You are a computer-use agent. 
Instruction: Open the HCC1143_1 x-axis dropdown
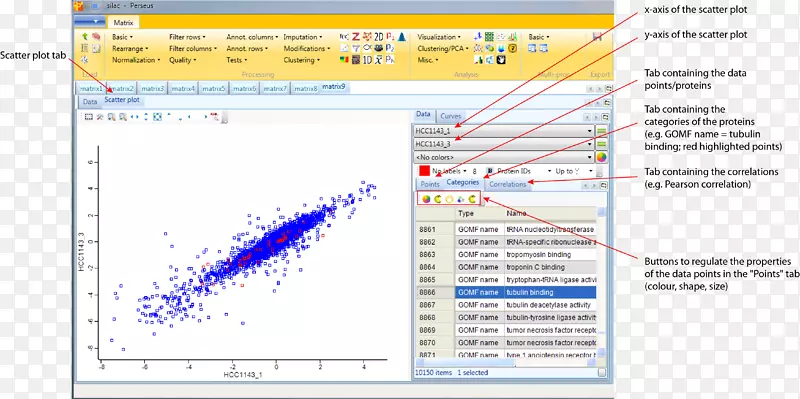505,131
